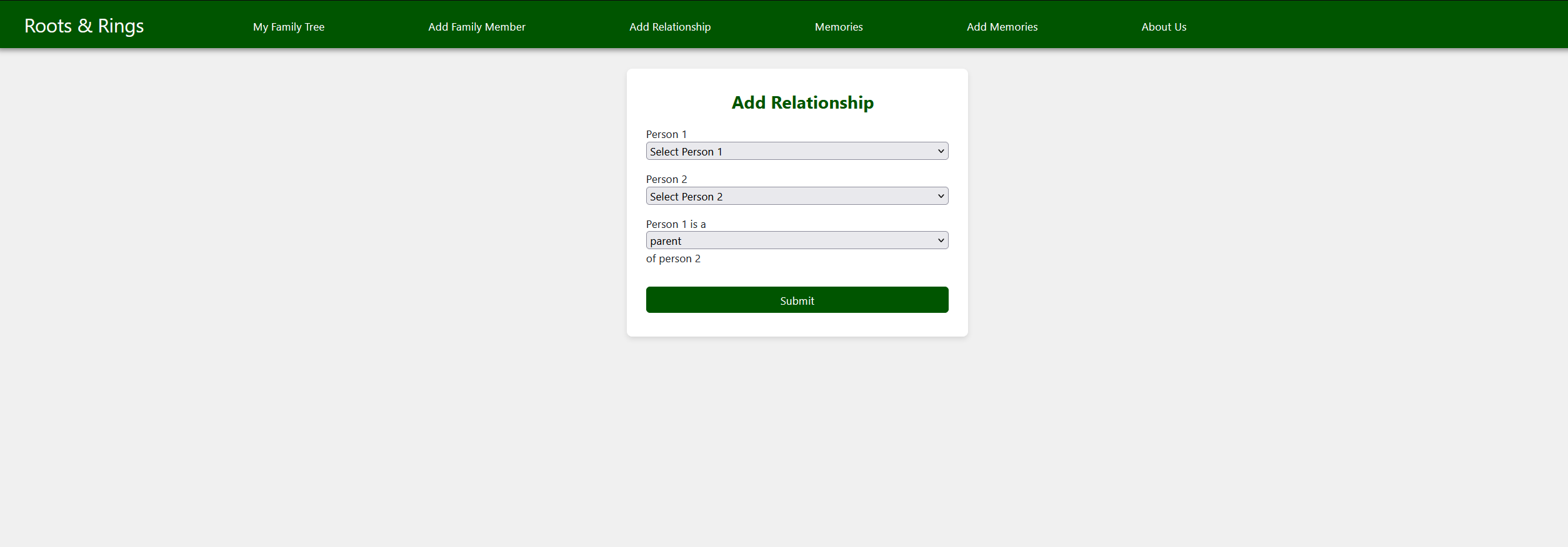Open the Memories page
This screenshot has width=1568, height=547.
pyautogui.click(x=839, y=27)
